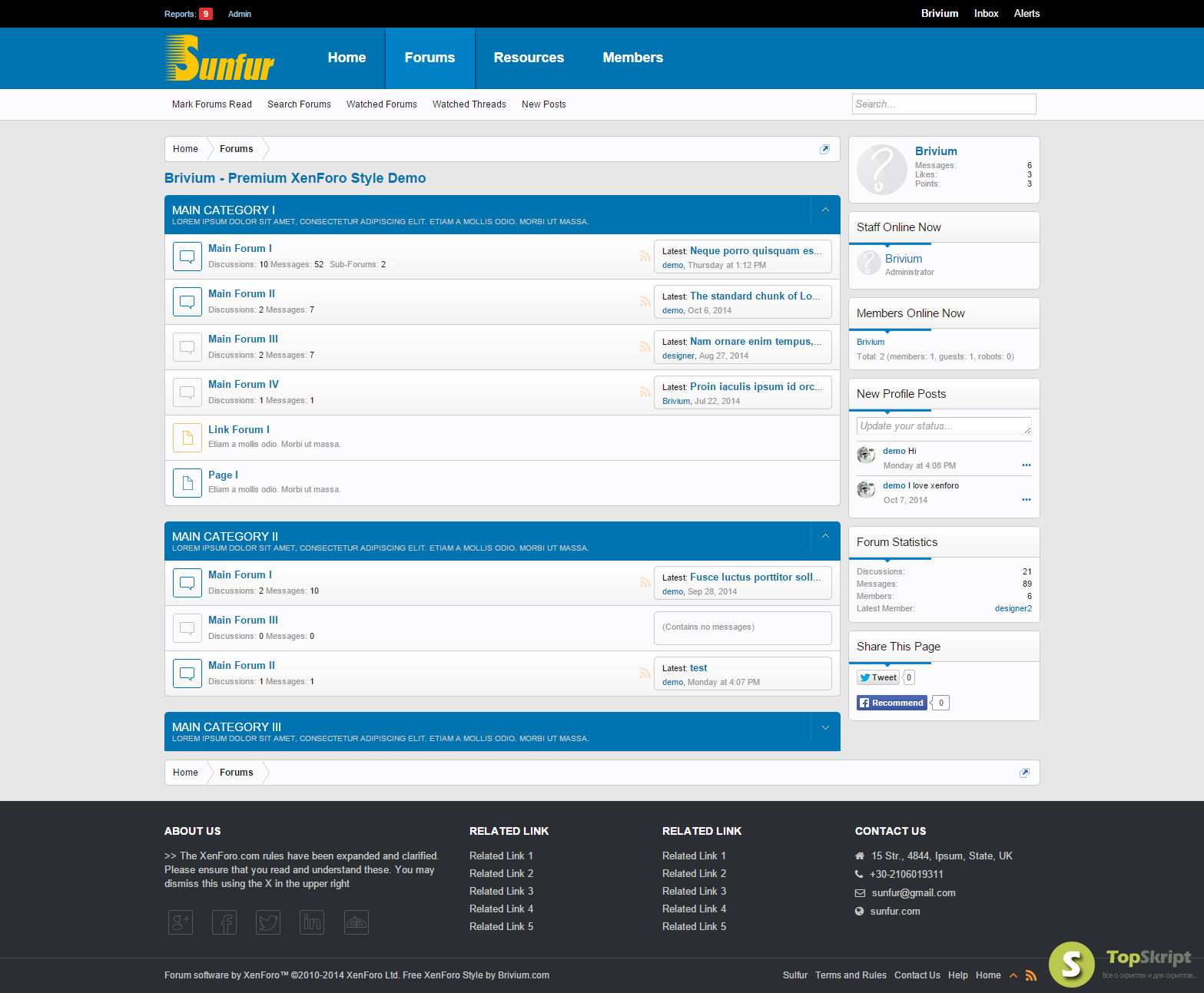Click Main Forum II icon in Category I
This screenshot has width=1204, height=993.
click(x=187, y=302)
